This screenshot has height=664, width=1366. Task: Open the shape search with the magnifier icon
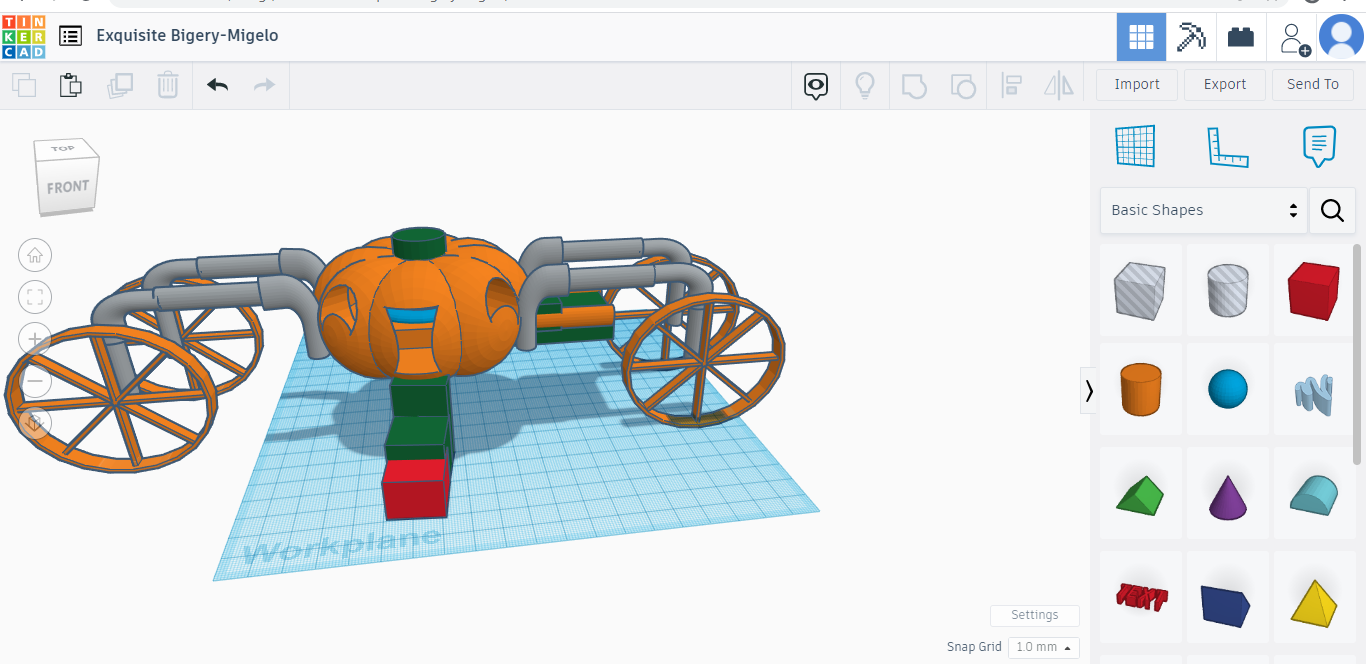(x=1332, y=210)
